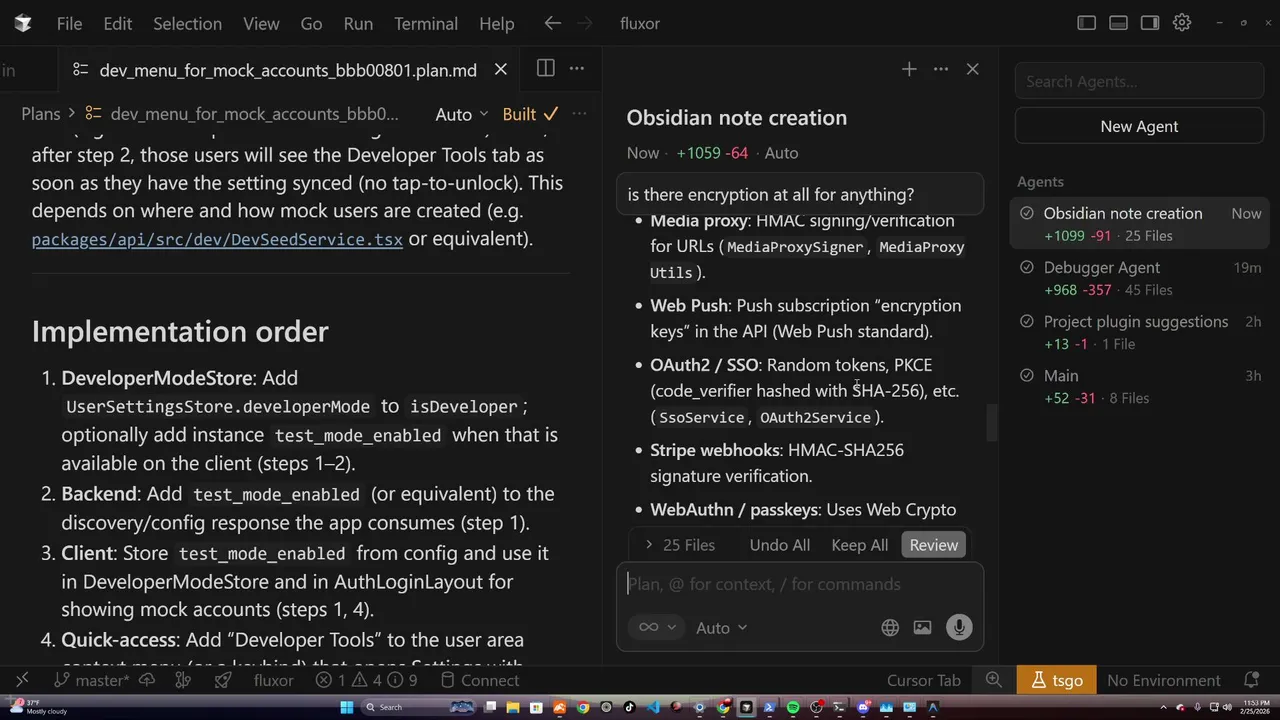Open the Selection menu
Screen dimensions: 1280x720
pyautogui.click(x=187, y=23)
